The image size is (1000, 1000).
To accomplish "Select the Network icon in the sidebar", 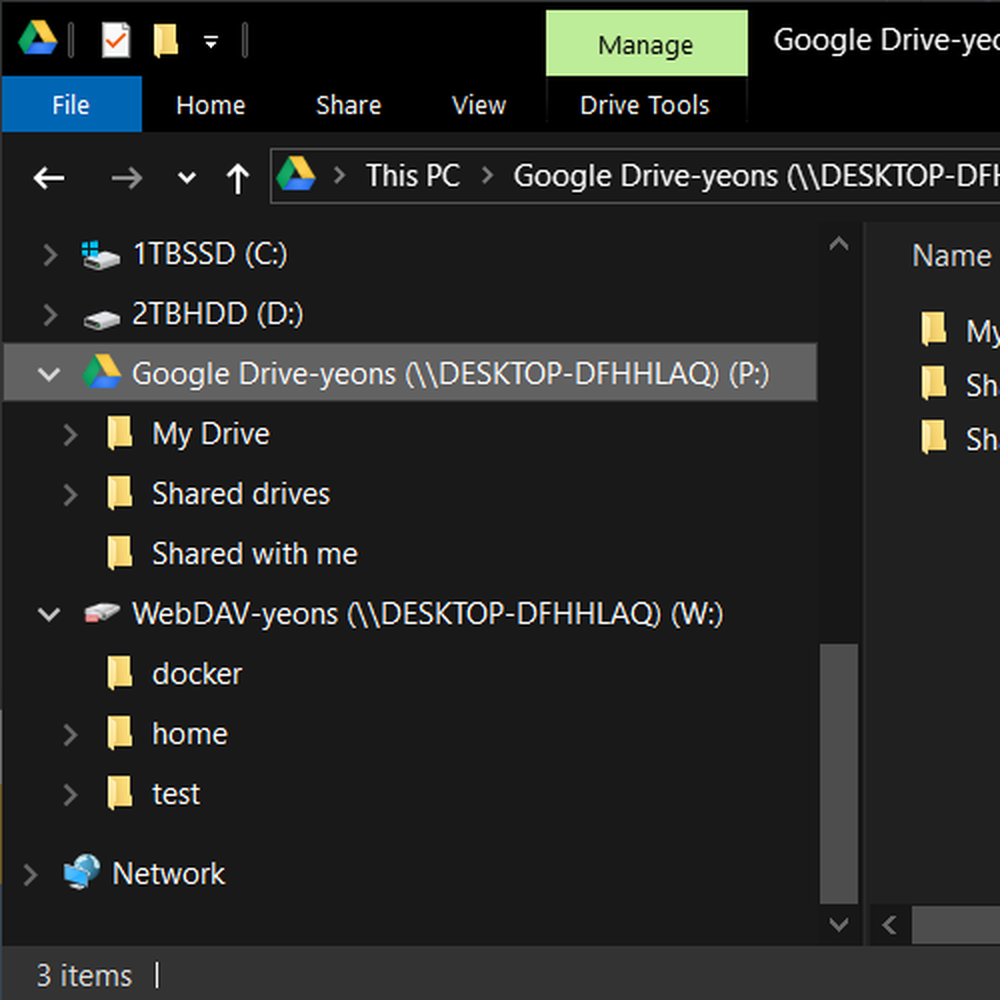I will click(x=84, y=873).
